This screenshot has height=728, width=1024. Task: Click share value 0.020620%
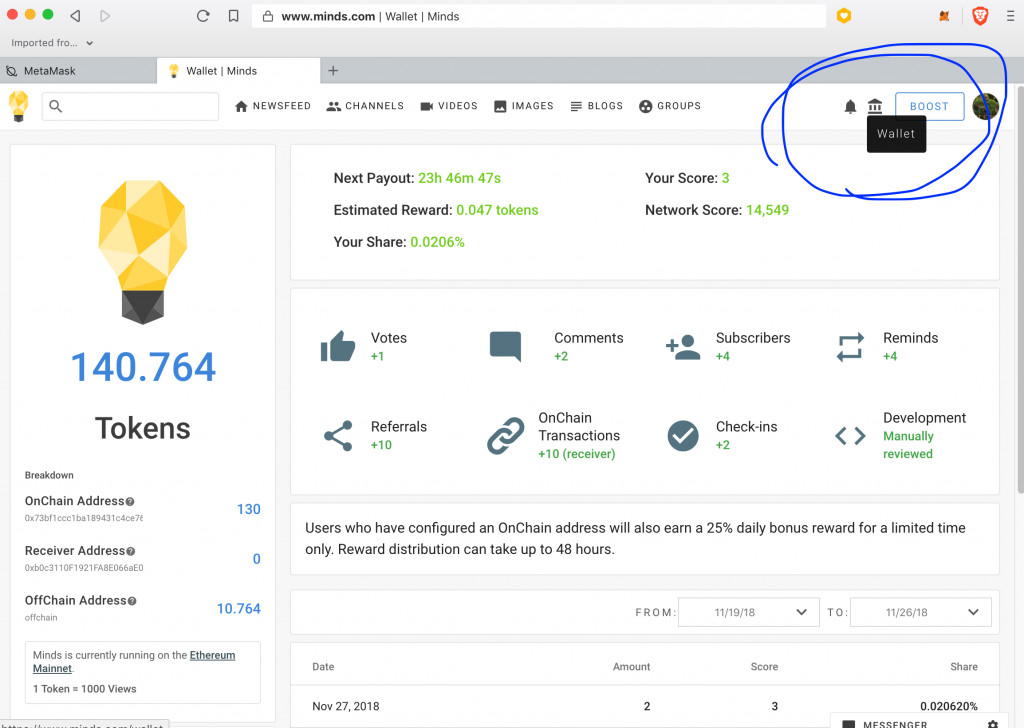tap(948, 706)
